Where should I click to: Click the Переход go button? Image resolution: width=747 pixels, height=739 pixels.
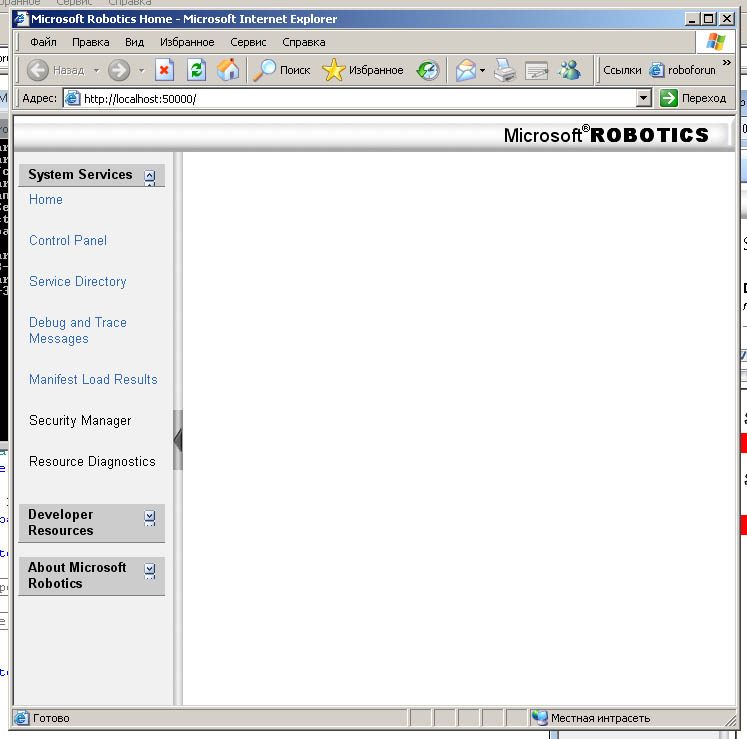pyautogui.click(x=694, y=99)
